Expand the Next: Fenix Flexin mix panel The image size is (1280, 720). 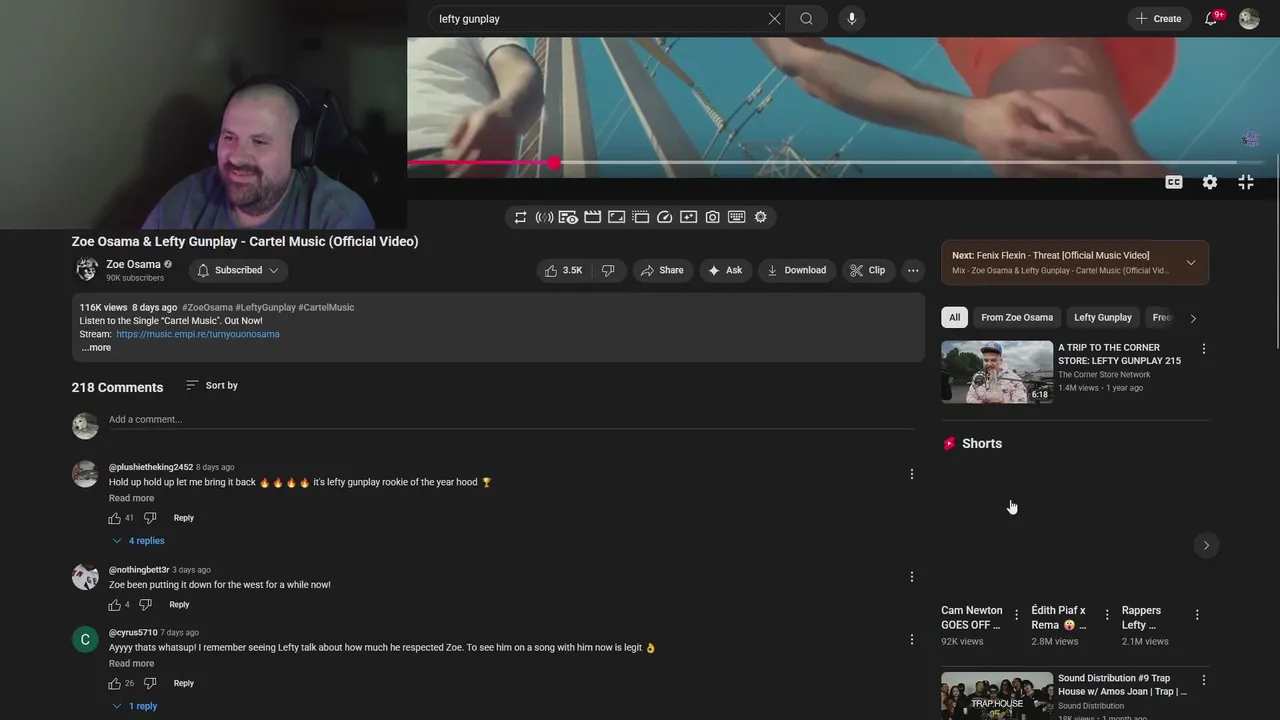1190,263
